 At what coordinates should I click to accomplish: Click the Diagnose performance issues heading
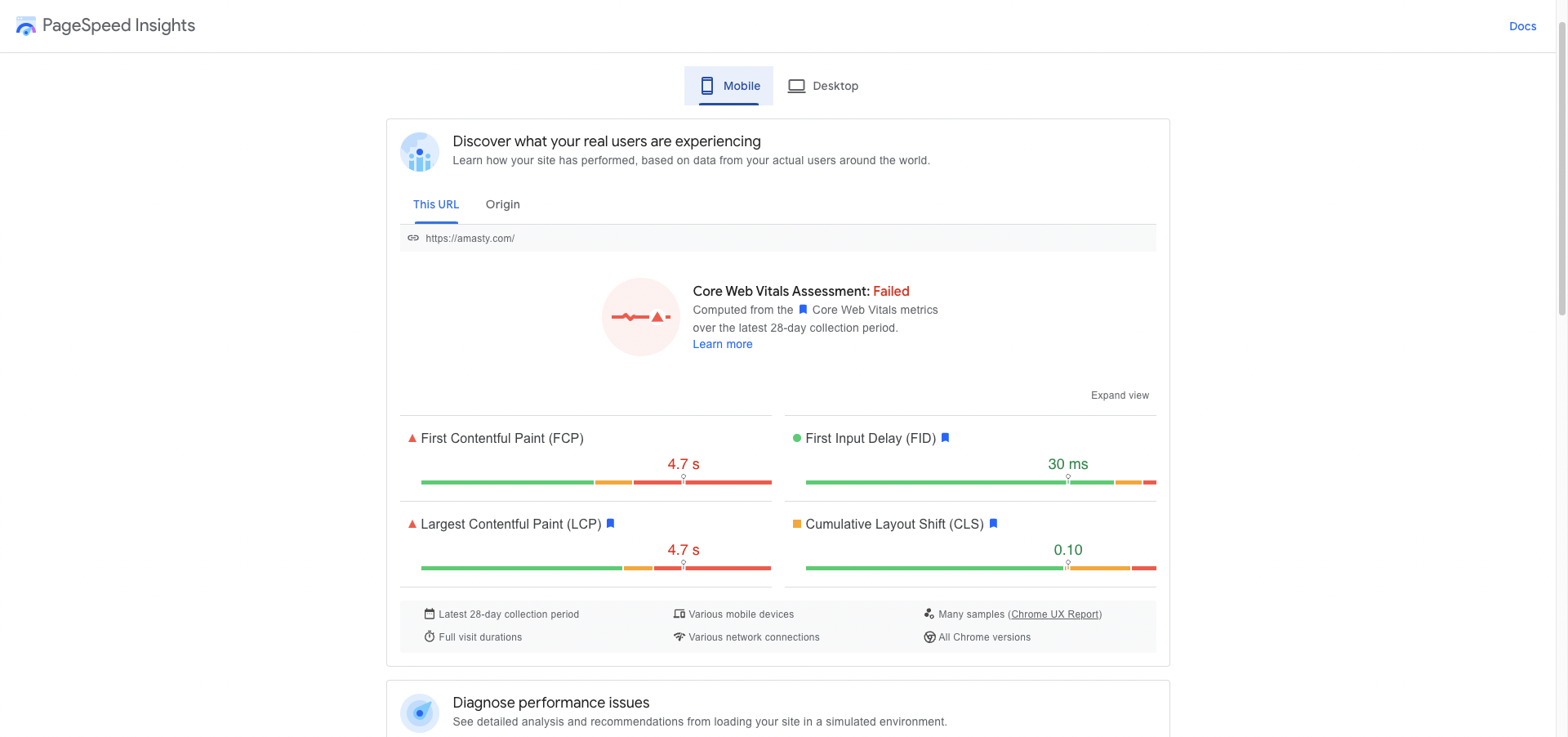(x=551, y=703)
